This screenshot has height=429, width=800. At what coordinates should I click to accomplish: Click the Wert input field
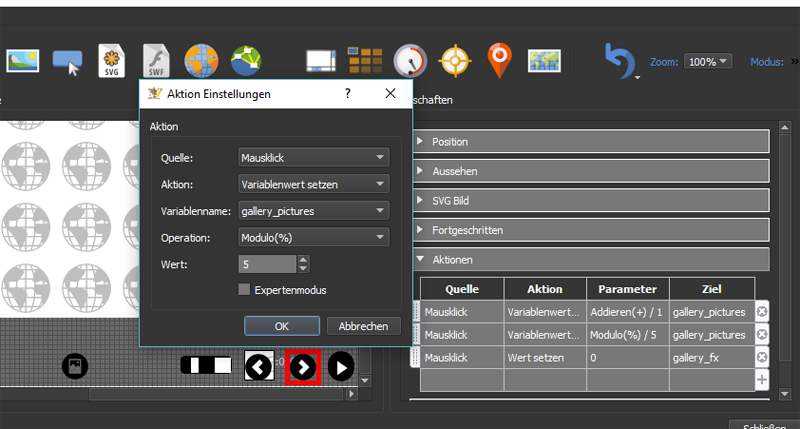(267, 264)
